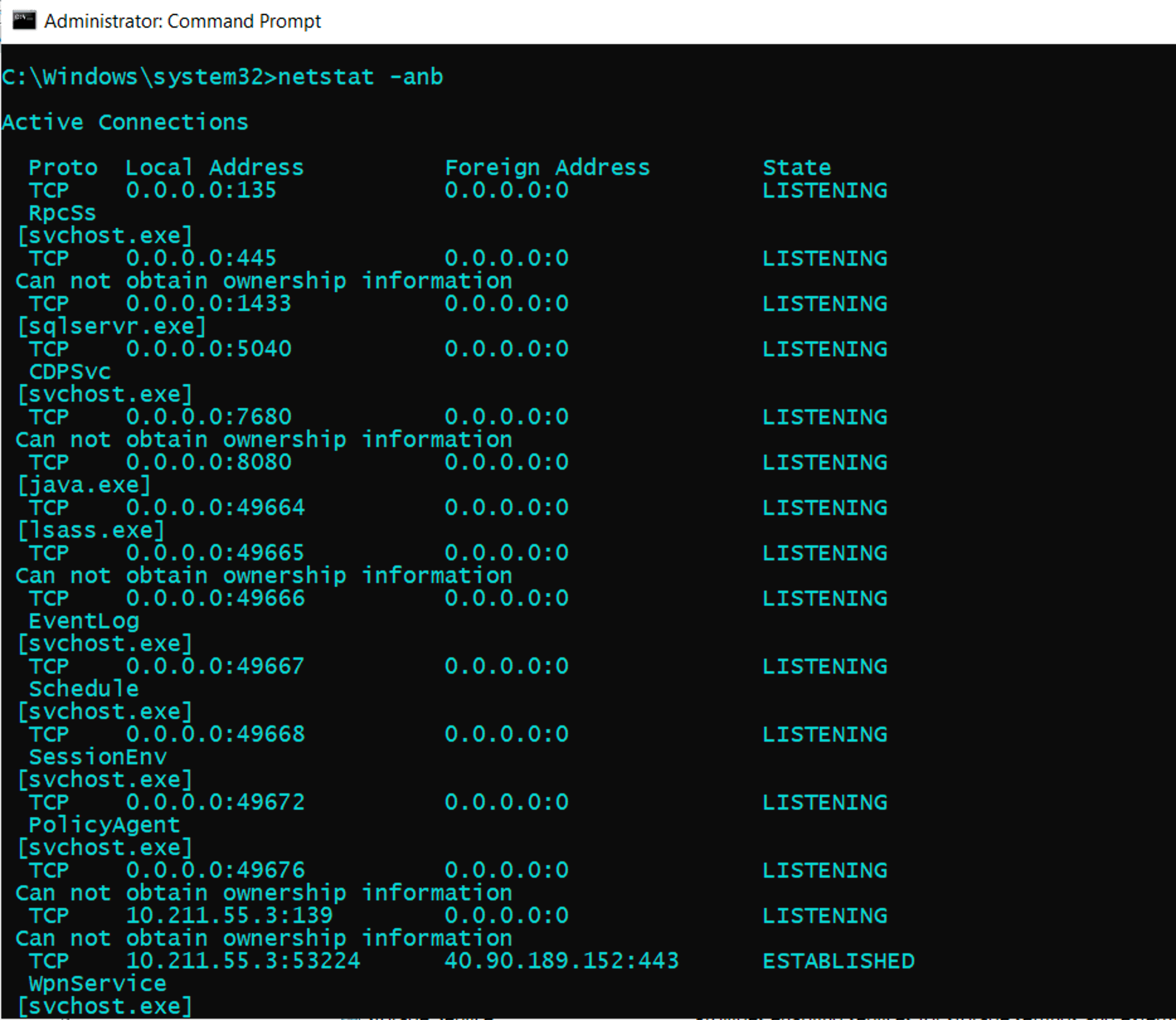1176x1020 pixels.
Task: Click local address 0.0.0.0:49668
Action: (215, 734)
